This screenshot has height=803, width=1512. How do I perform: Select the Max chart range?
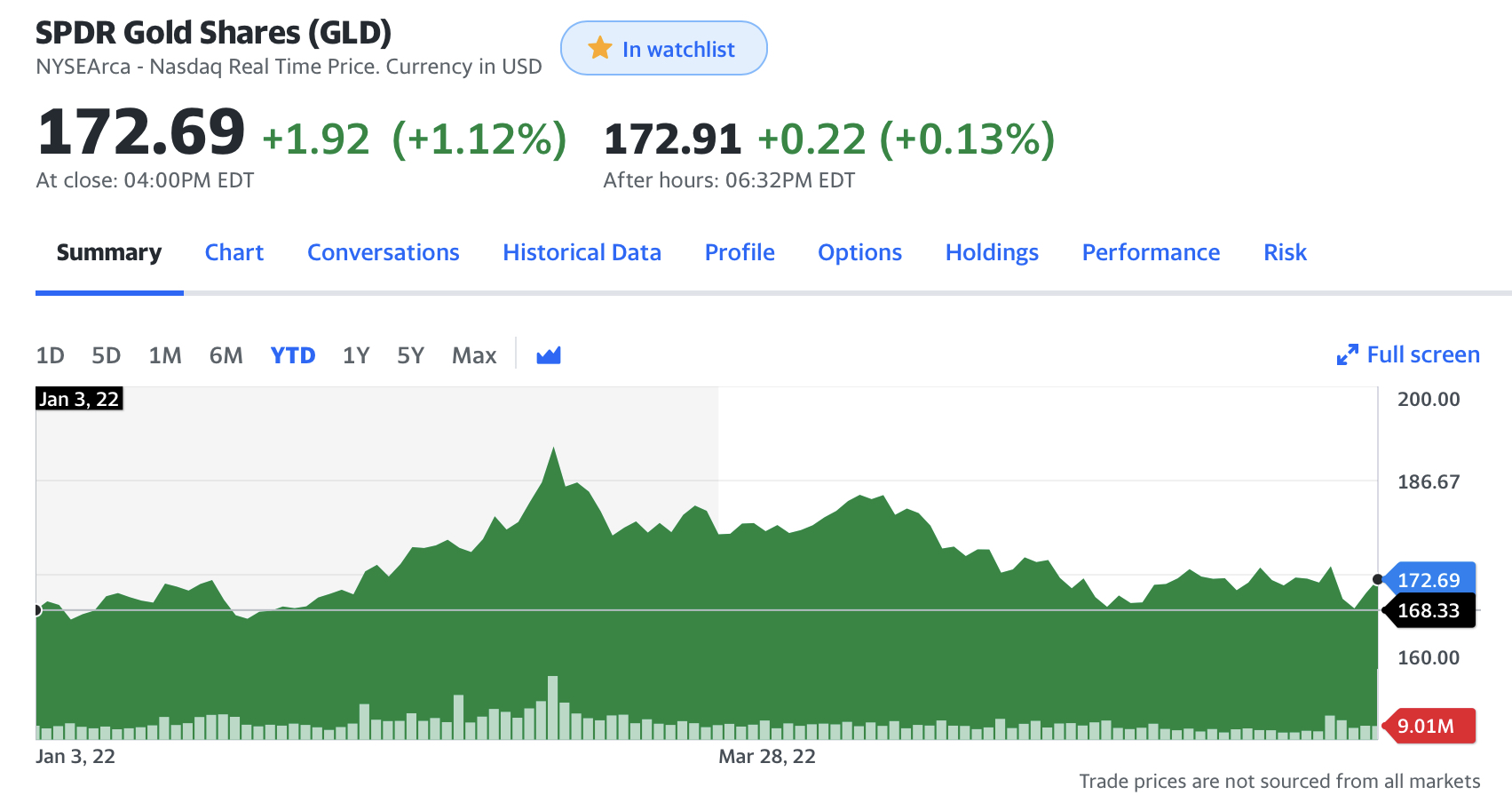point(474,355)
